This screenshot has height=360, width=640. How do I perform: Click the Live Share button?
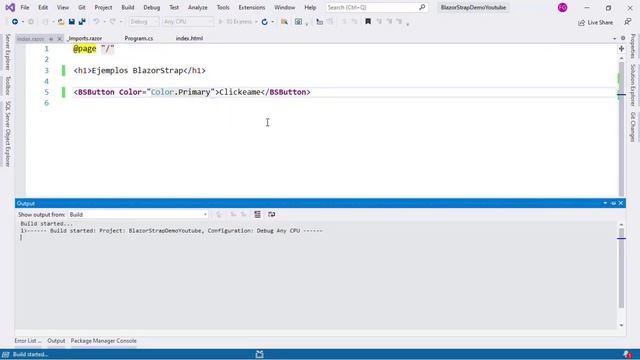(596, 22)
